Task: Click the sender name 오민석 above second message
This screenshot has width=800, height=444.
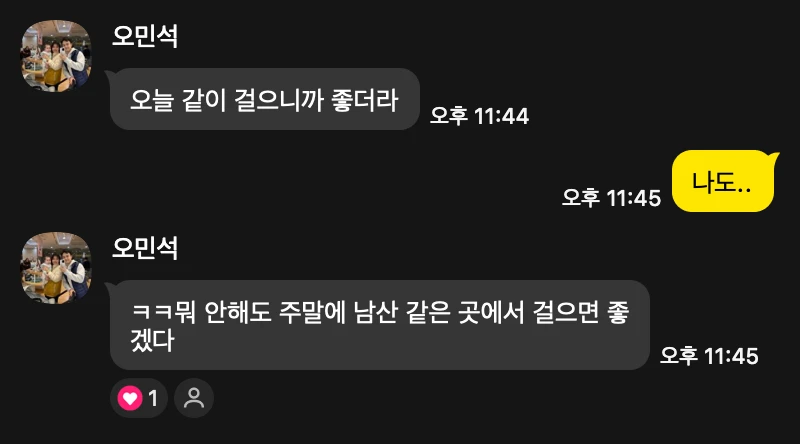Action: click(145, 248)
